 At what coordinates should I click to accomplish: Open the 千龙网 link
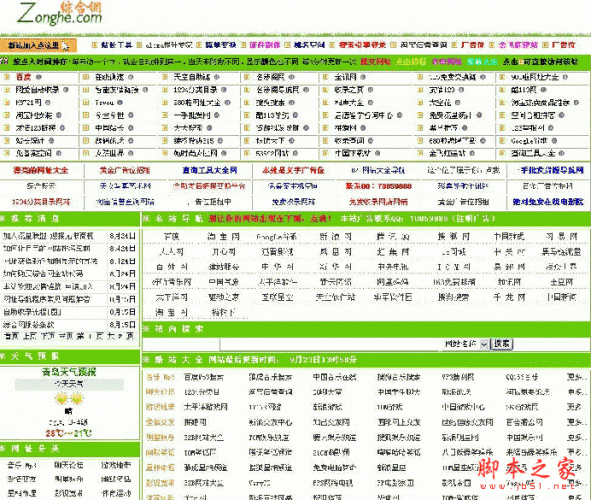click(509, 297)
